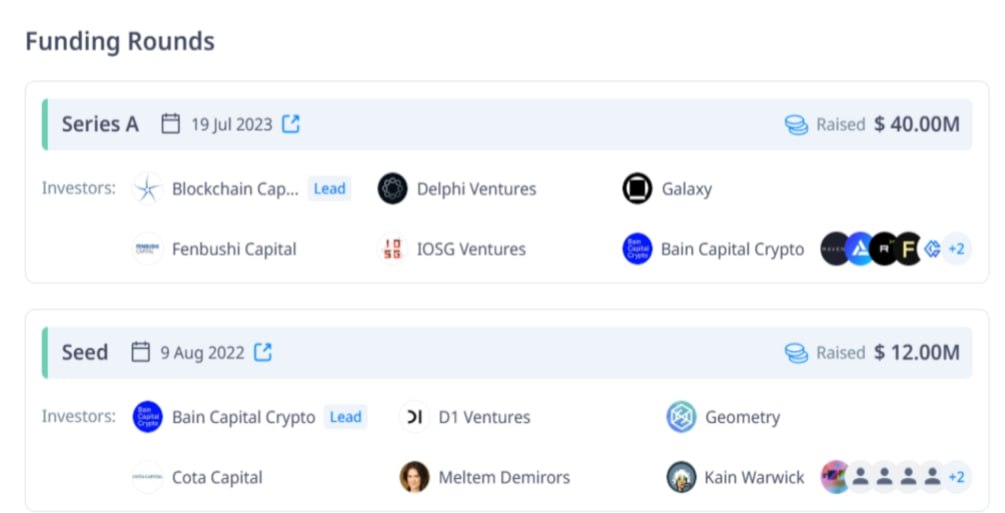This screenshot has width=1005, height=513.
Task: Select Meltem Demirors profile photo
Action: point(414,477)
